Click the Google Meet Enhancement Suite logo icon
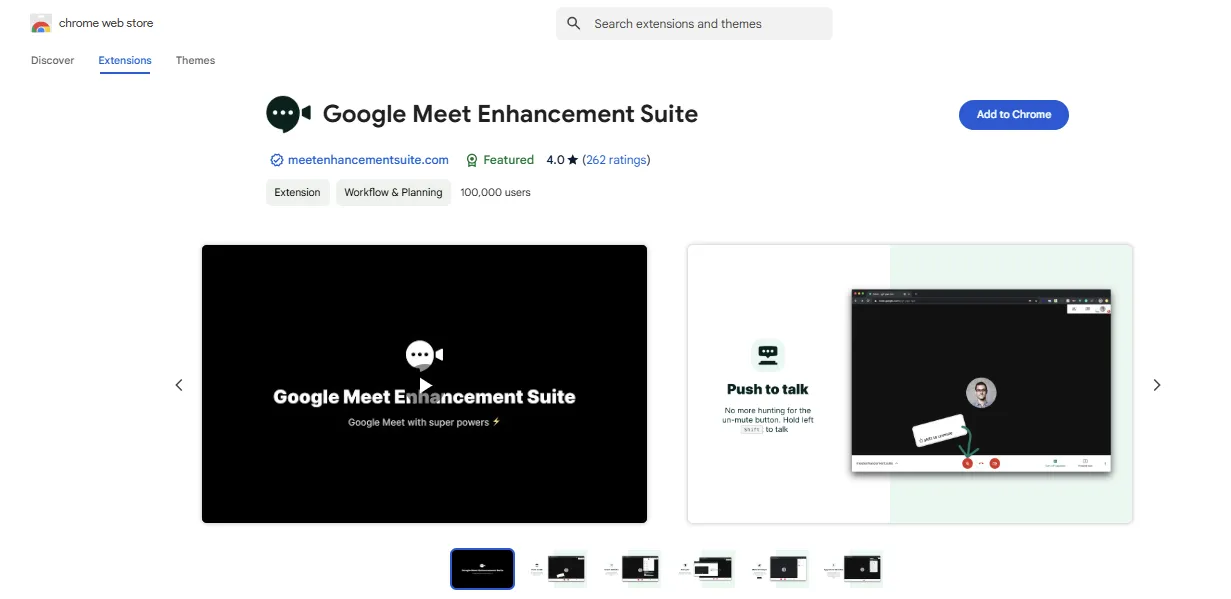The height and width of the screenshot is (599, 1231). click(289, 114)
